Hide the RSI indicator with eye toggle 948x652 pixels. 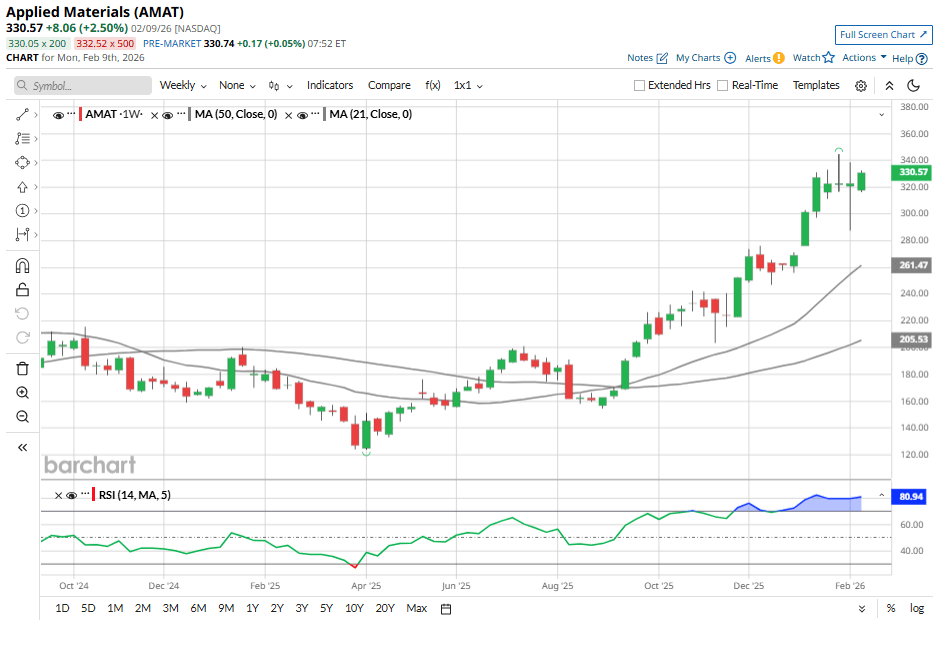click(x=70, y=496)
